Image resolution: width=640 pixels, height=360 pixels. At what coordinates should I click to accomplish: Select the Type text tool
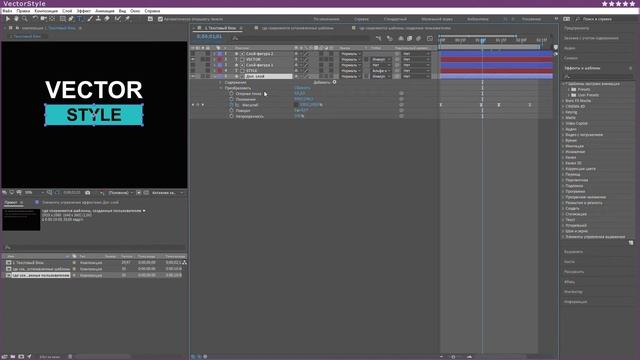[x=80, y=19]
